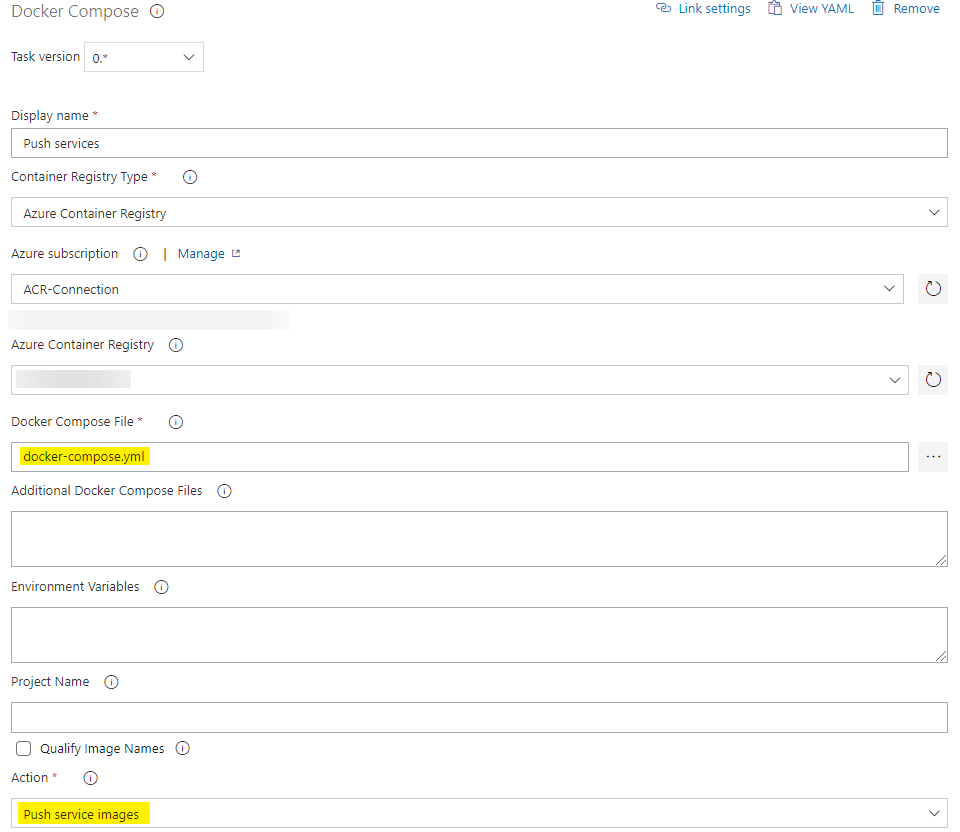Click the Remove trash can icon
This screenshot has height=832, width=960.
pos(878,8)
